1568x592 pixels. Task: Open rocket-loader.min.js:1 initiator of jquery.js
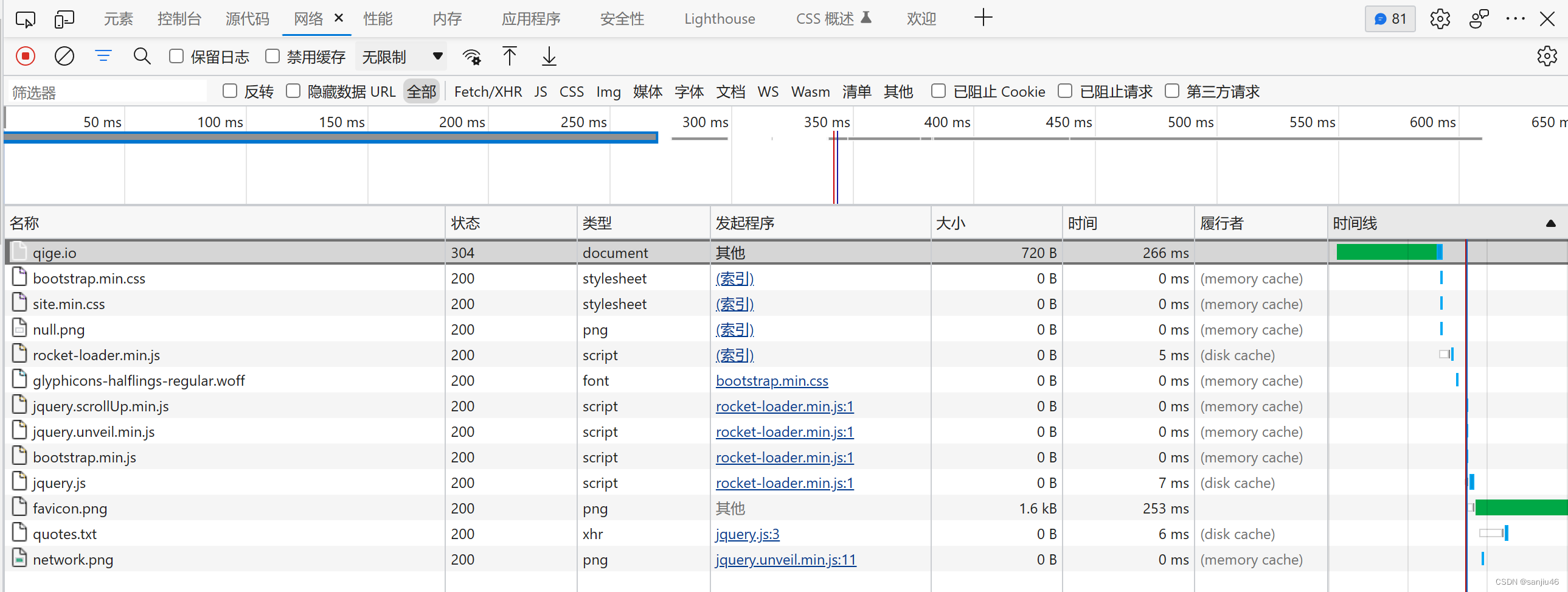pos(785,483)
